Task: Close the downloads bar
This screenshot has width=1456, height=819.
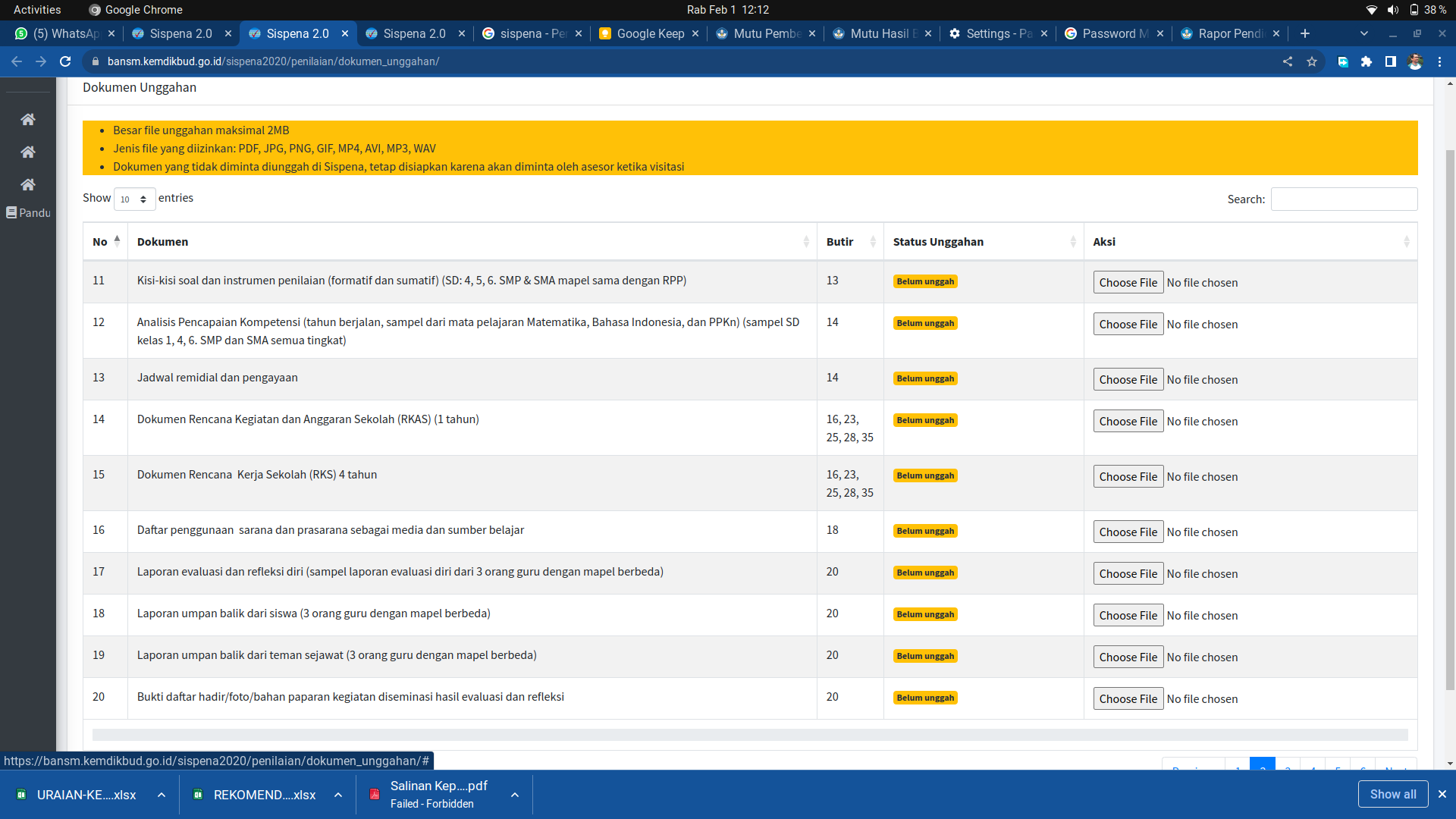Action: point(1442,794)
